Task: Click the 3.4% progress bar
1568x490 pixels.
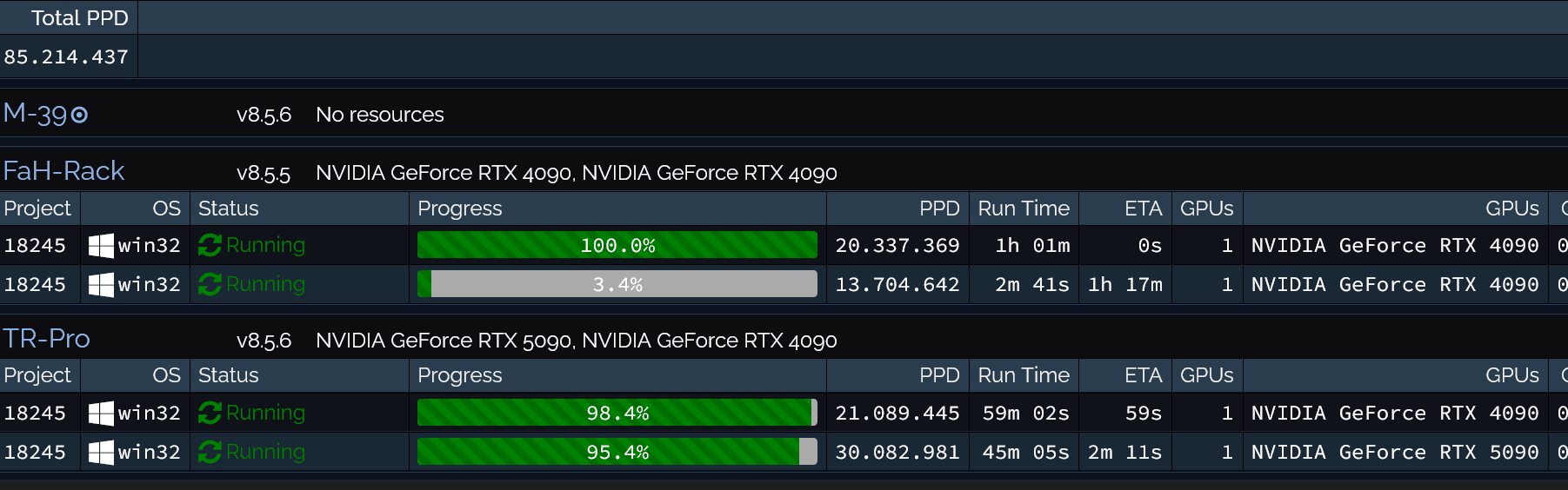Action: [x=617, y=284]
